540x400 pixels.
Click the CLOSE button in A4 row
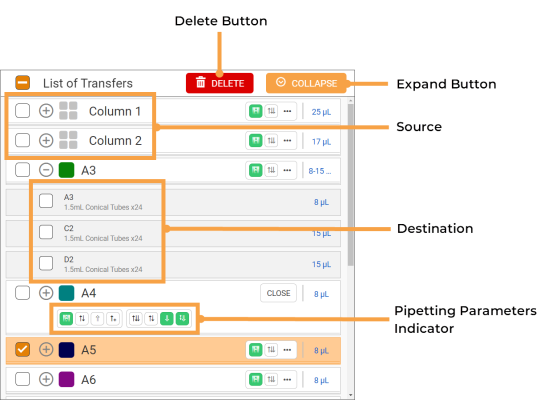[278, 293]
